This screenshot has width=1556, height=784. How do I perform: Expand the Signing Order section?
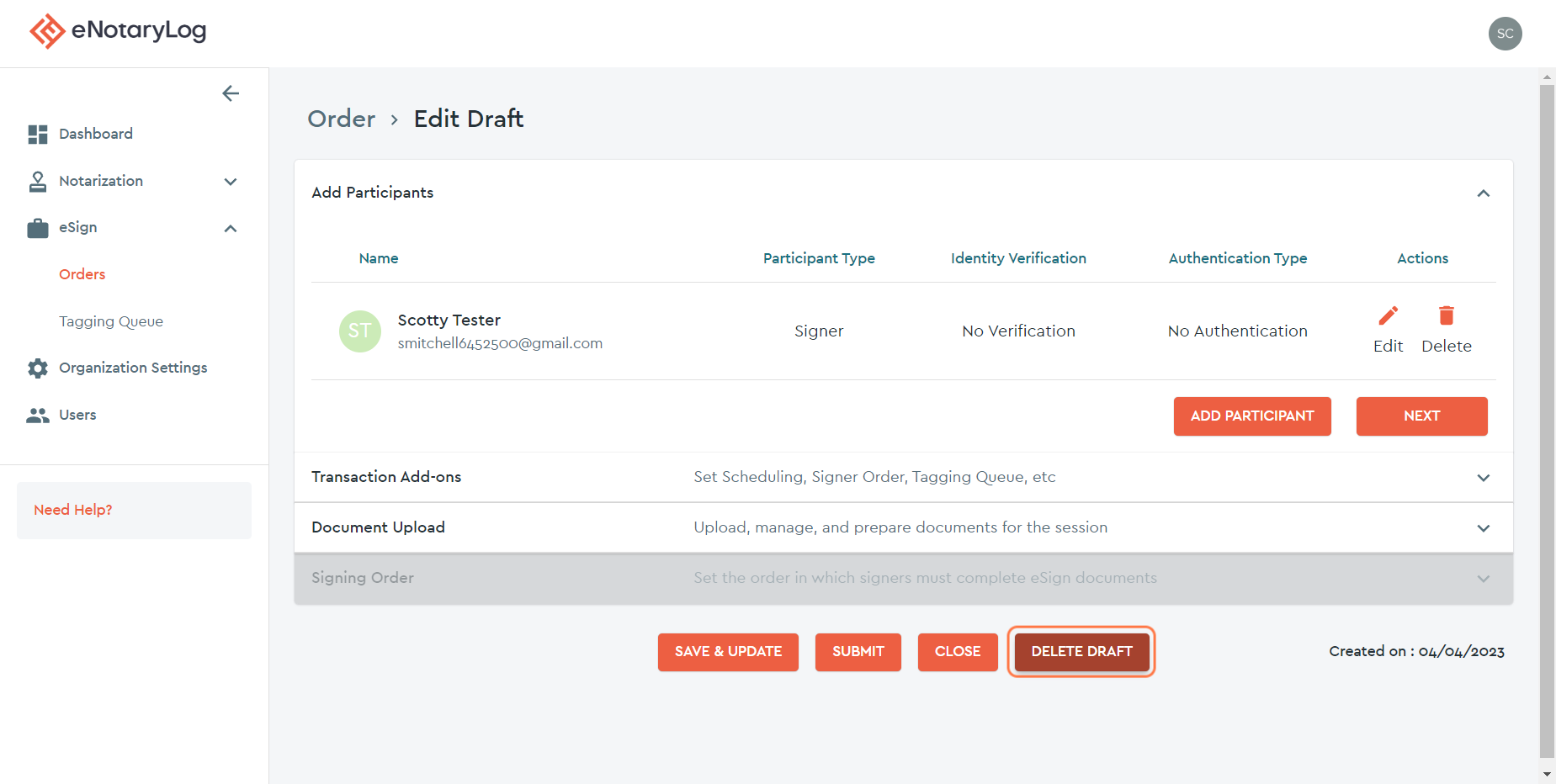click(x=1484, y=579)
